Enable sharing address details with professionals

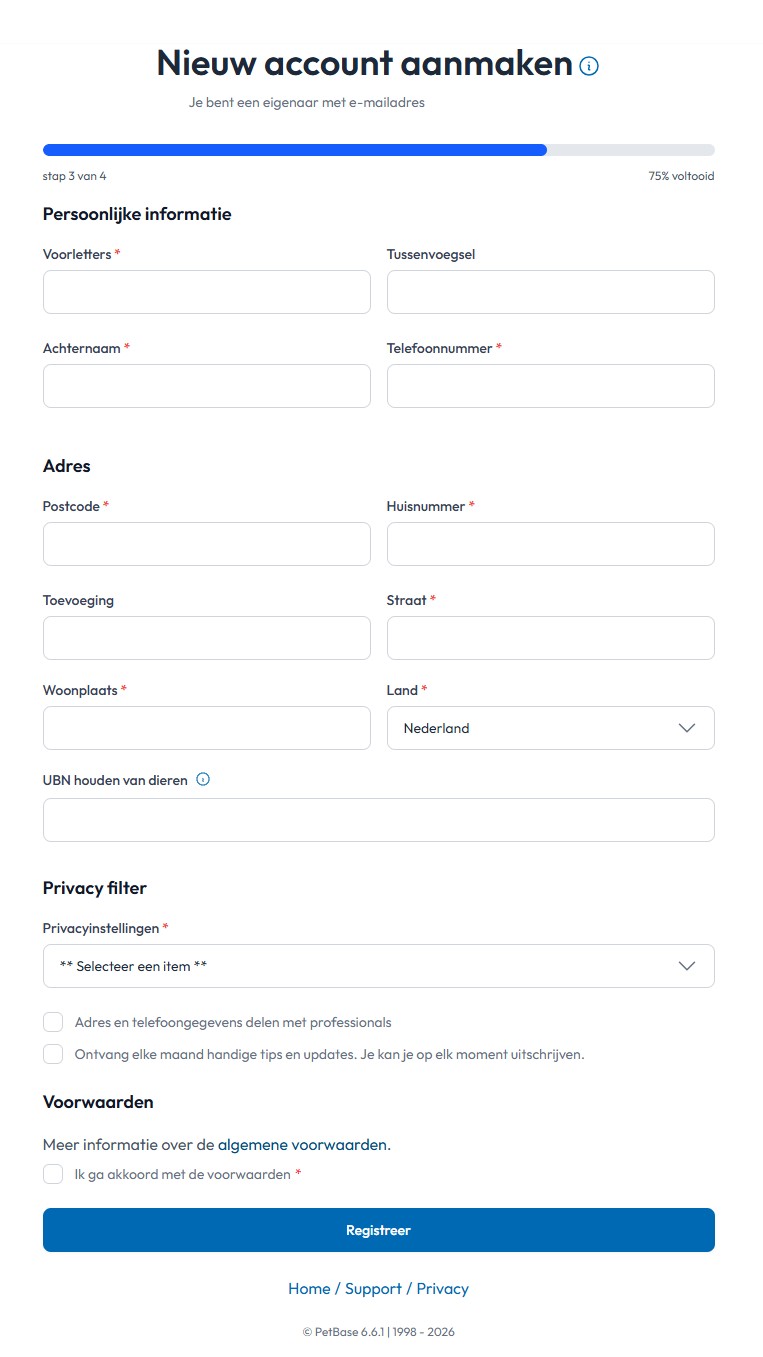point(53,1021)
